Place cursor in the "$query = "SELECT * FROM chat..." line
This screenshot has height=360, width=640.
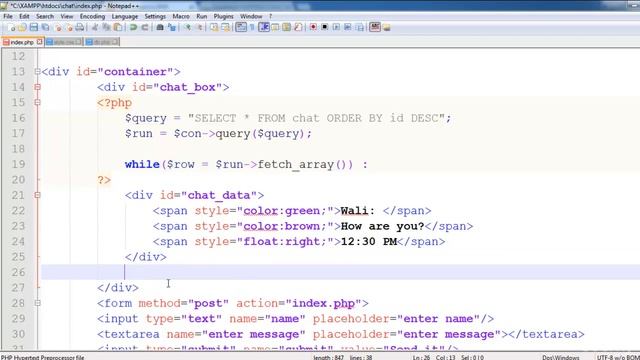(x=288, y=118)
